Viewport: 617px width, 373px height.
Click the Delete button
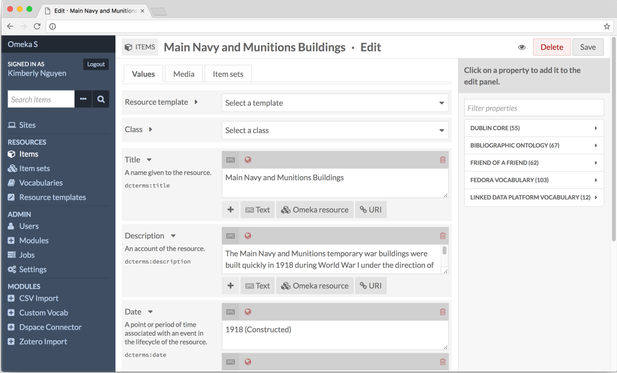coord(552,47)
